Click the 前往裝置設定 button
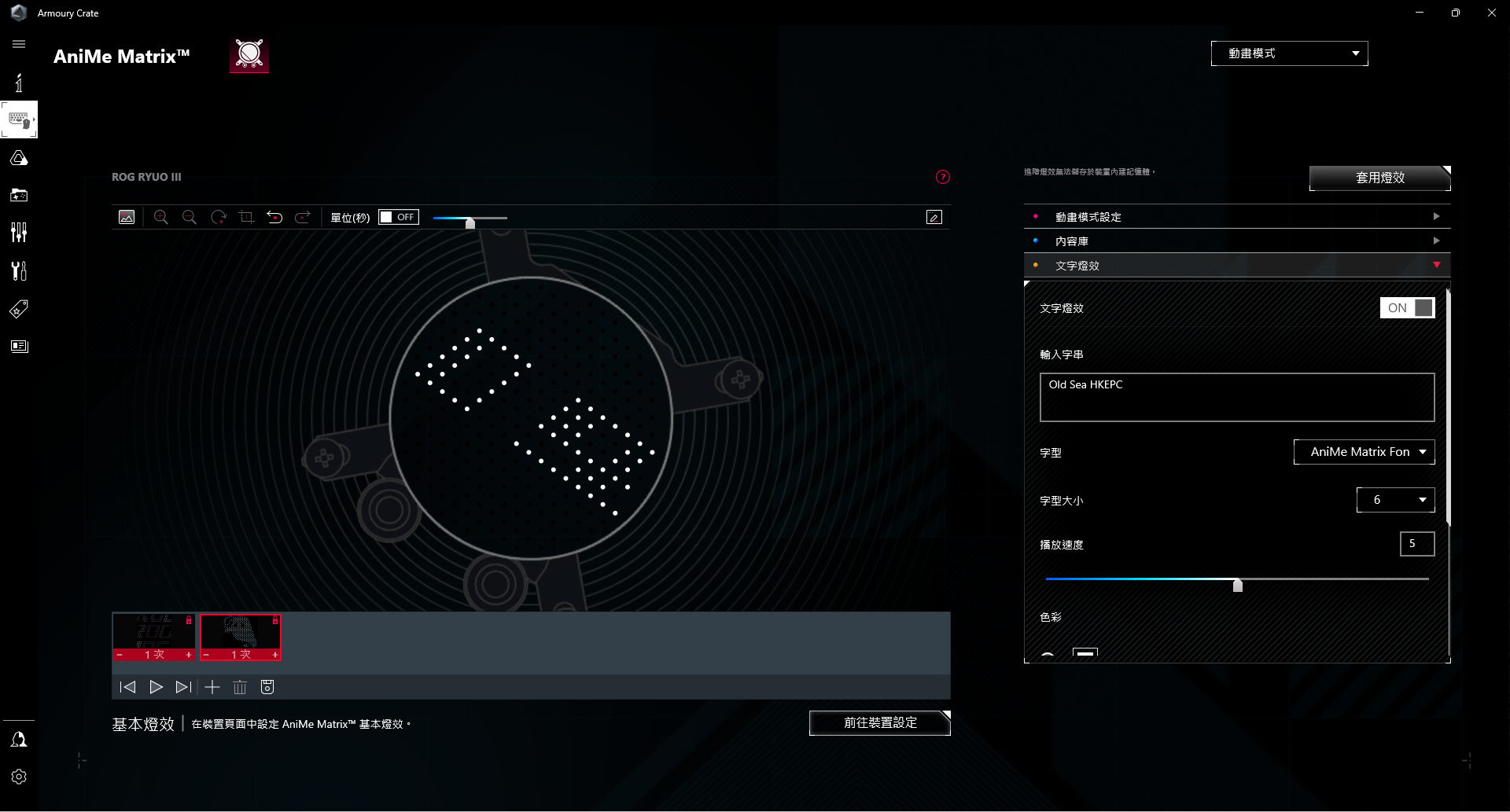 (x=880, y=722)
